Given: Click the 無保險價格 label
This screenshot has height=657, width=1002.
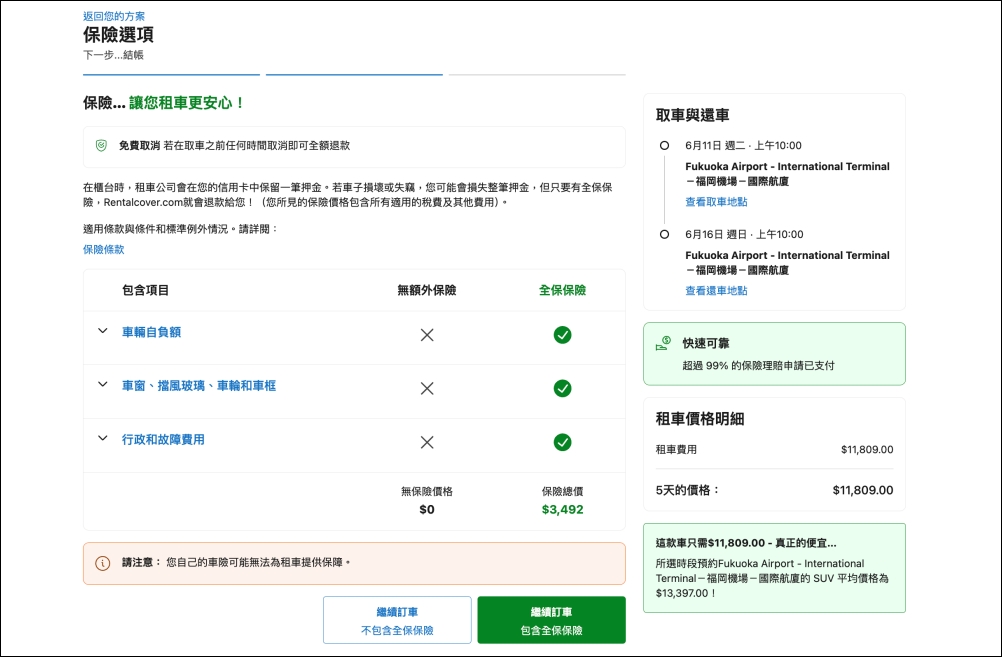Looking at the screenshot, I should (427, 491).
